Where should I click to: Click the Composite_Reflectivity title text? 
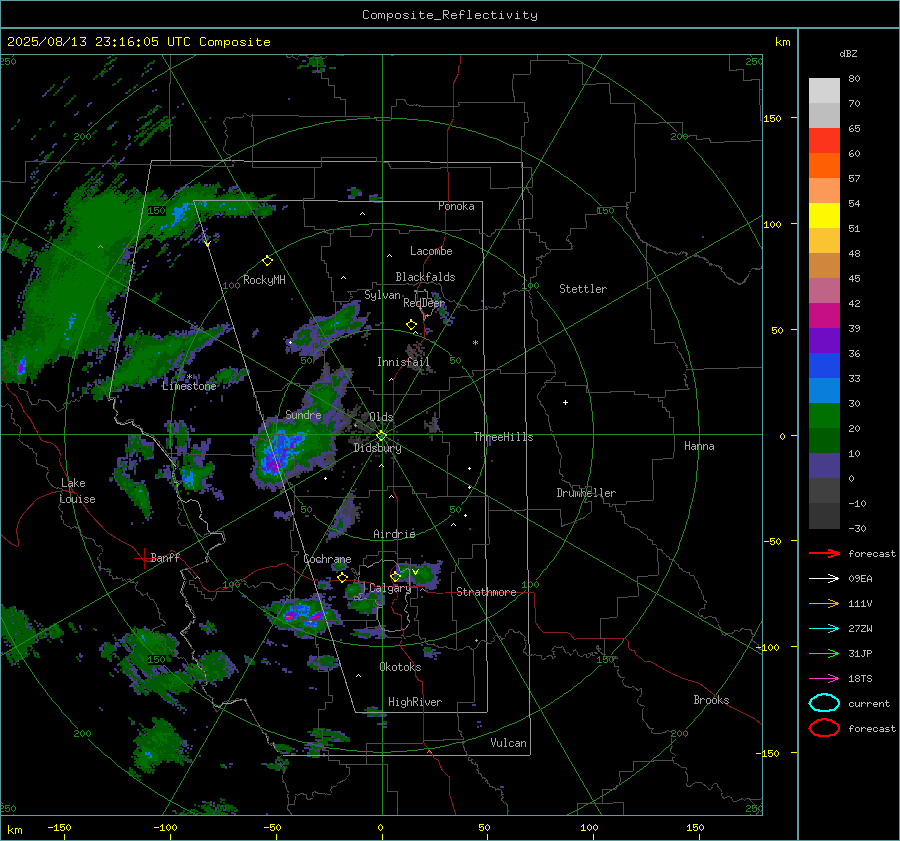tap(449, 15)
